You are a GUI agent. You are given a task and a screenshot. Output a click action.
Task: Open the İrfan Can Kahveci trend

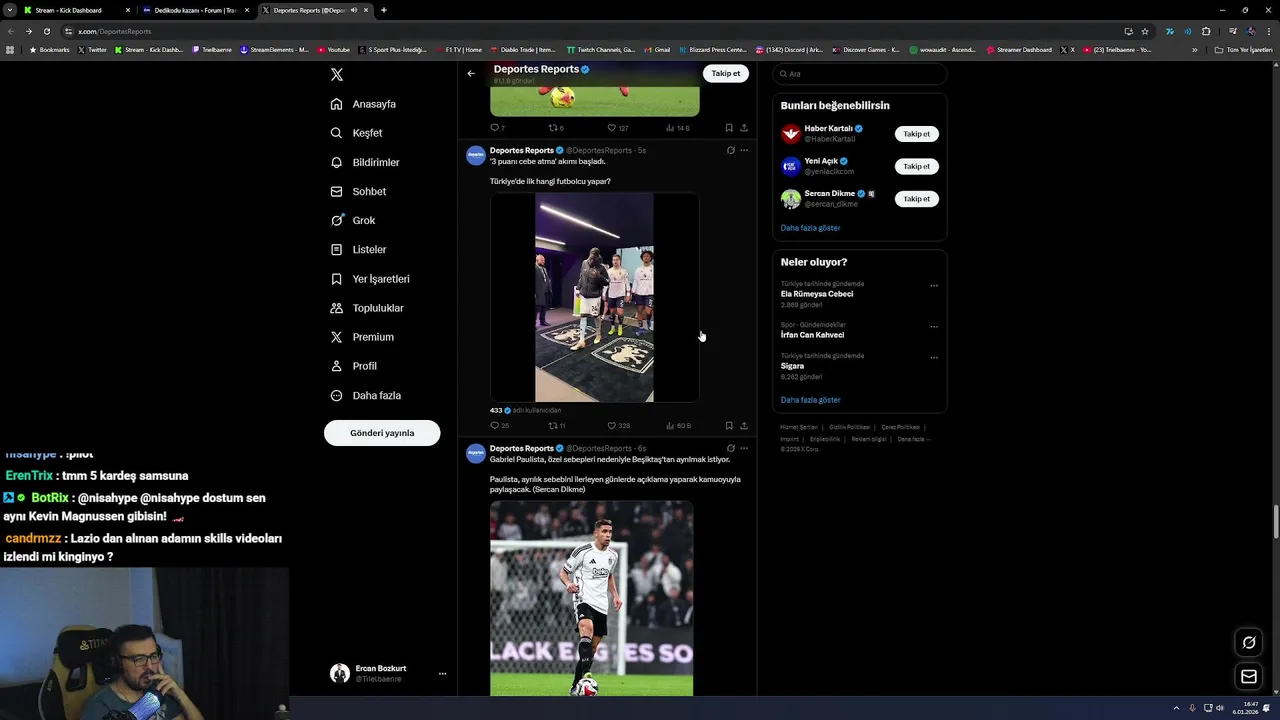812,335
